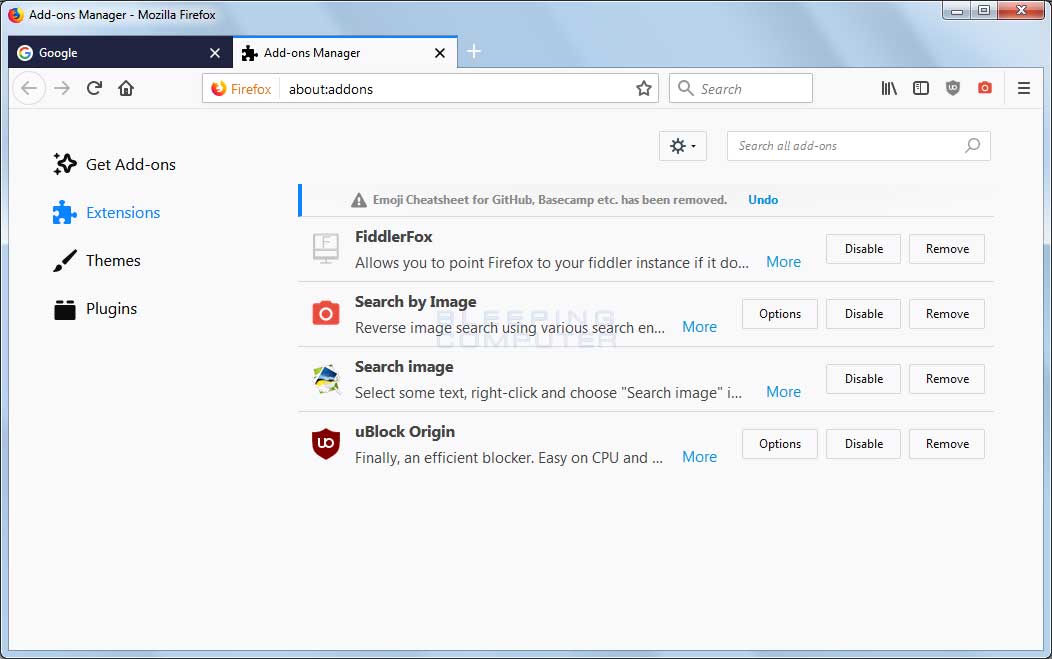Select the Get Add-ons sidebar icon

(x=64, y=164)
